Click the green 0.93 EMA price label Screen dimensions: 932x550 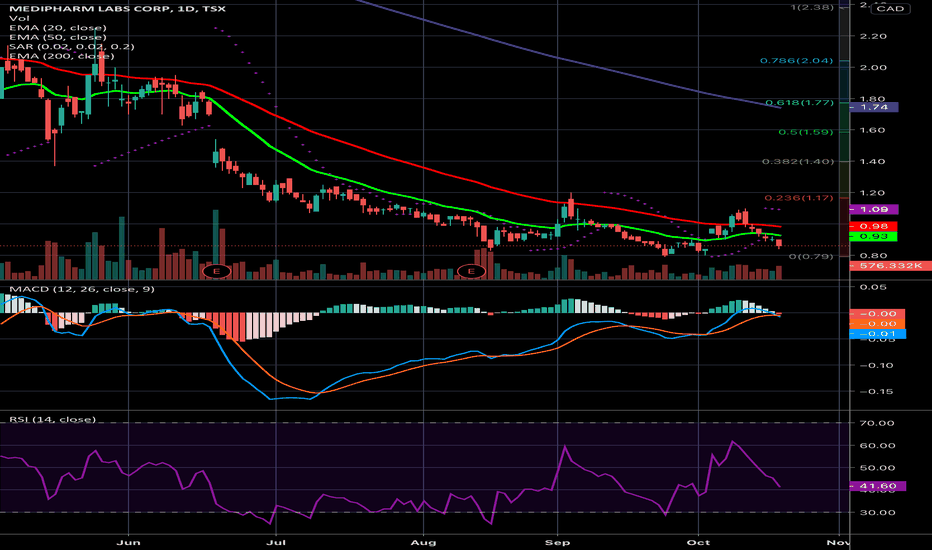pyautogui.click(x=873, y=237)
